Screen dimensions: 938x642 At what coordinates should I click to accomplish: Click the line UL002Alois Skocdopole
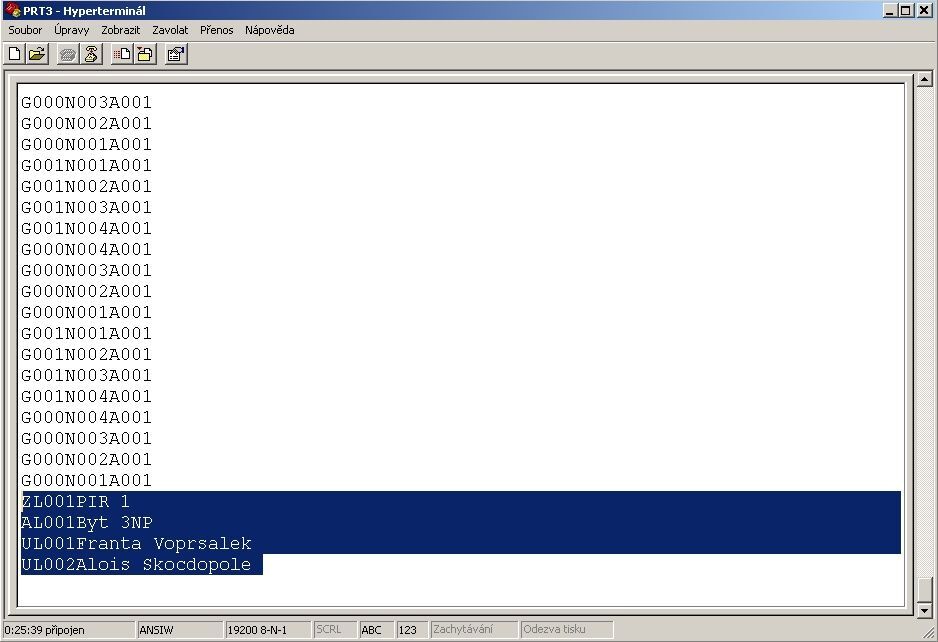tap(140, 565)
